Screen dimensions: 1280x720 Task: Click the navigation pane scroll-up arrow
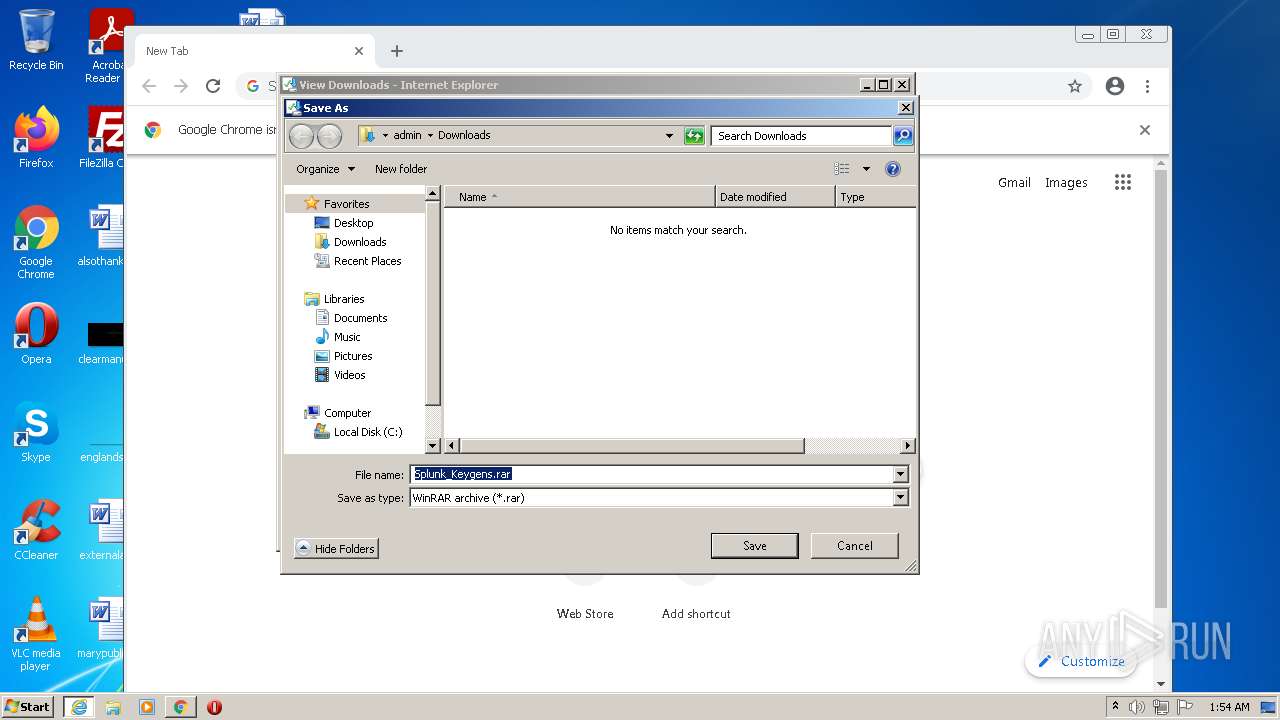(x=433, y=193)
